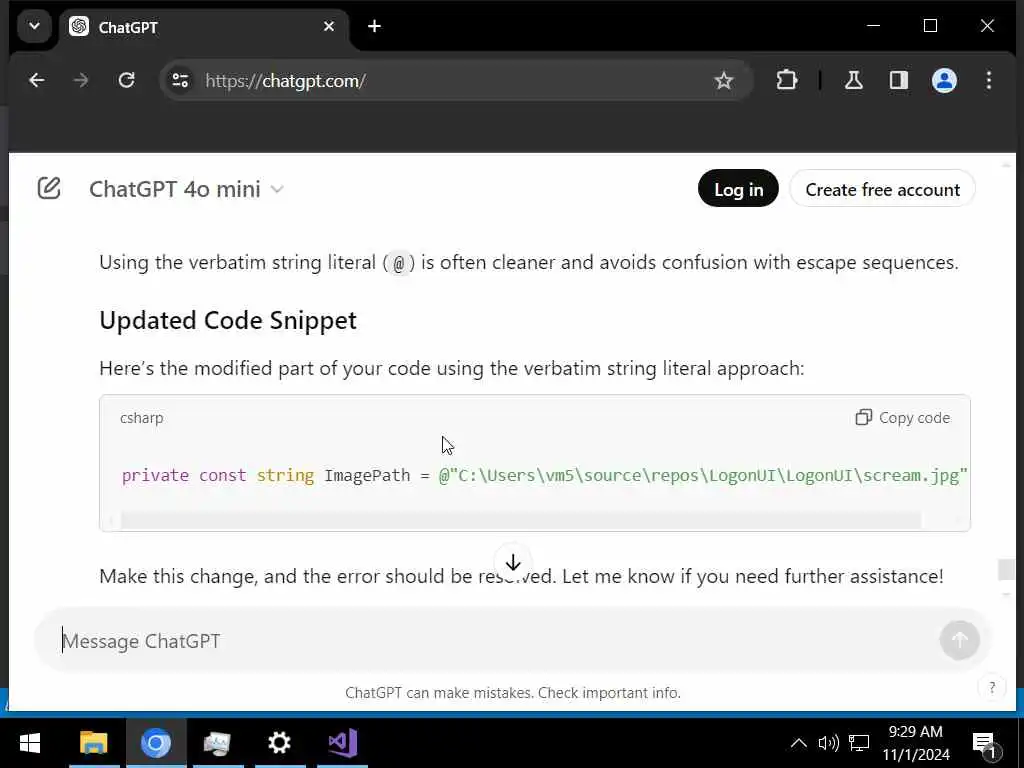This screenshot has height=768, width=1024.
Task: Show hidden system tray icons
Action: coord(798,743)
